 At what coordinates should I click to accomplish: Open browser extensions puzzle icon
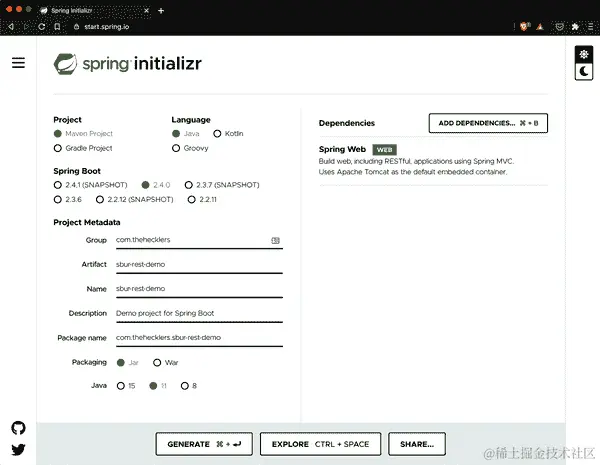coord(575,26)
